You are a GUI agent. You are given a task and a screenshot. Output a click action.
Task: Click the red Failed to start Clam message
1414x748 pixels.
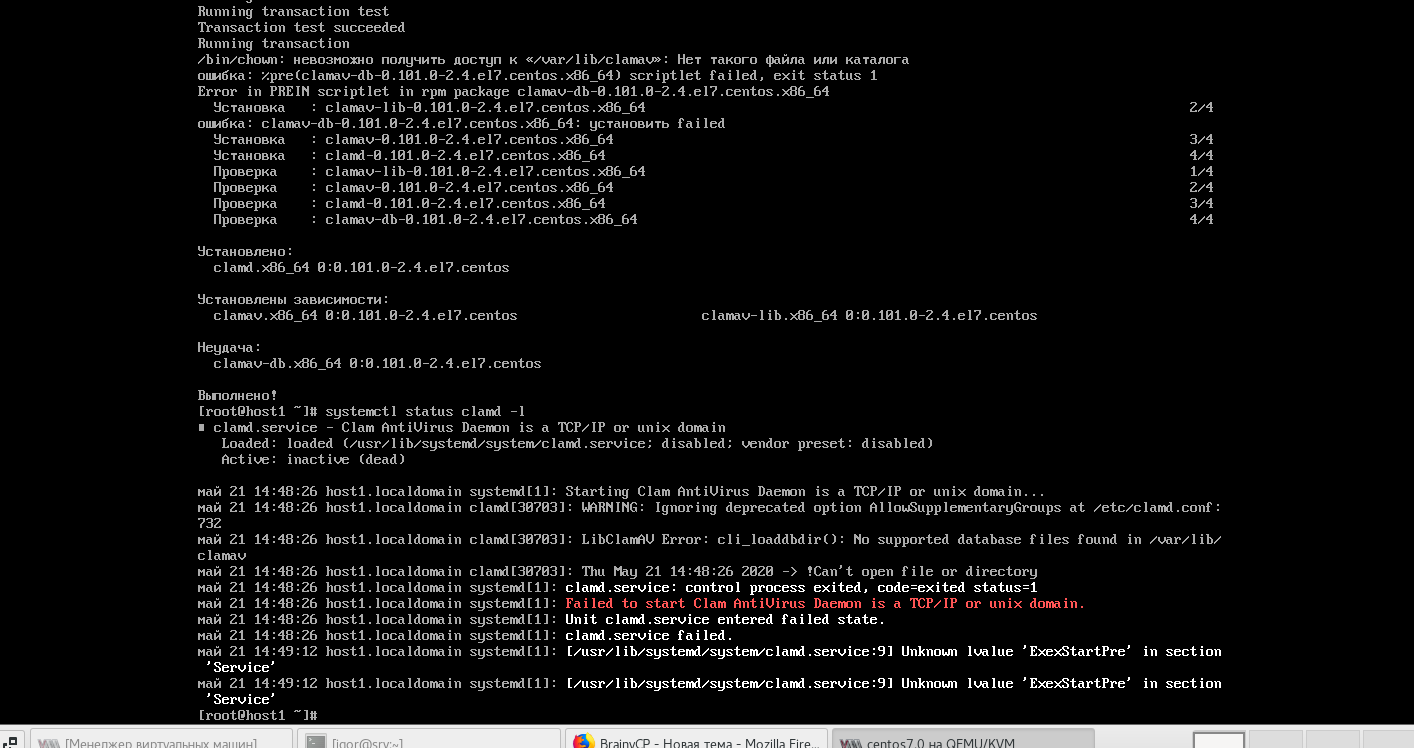tap(824, 603)
